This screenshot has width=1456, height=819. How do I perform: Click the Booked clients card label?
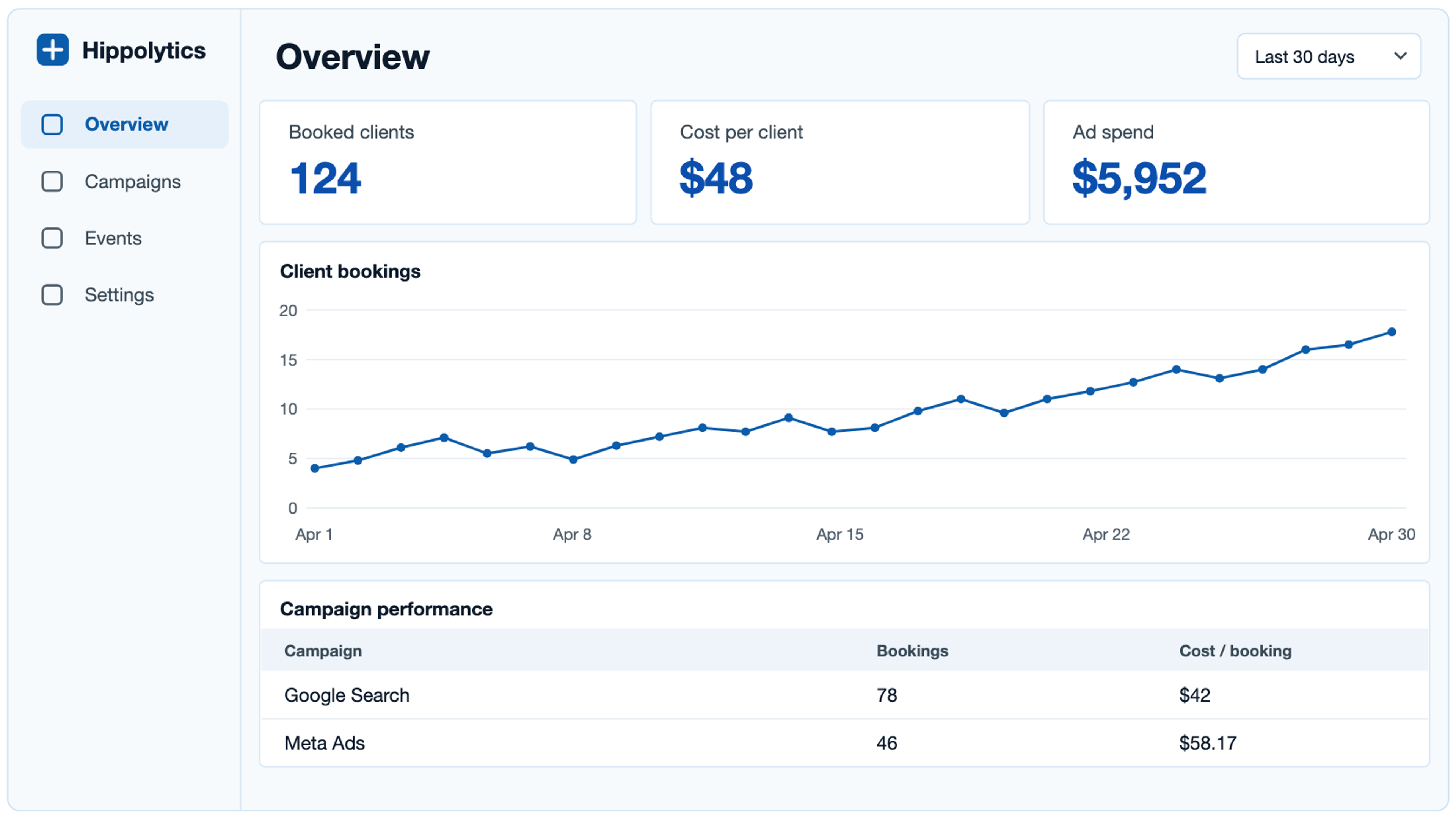351,132
